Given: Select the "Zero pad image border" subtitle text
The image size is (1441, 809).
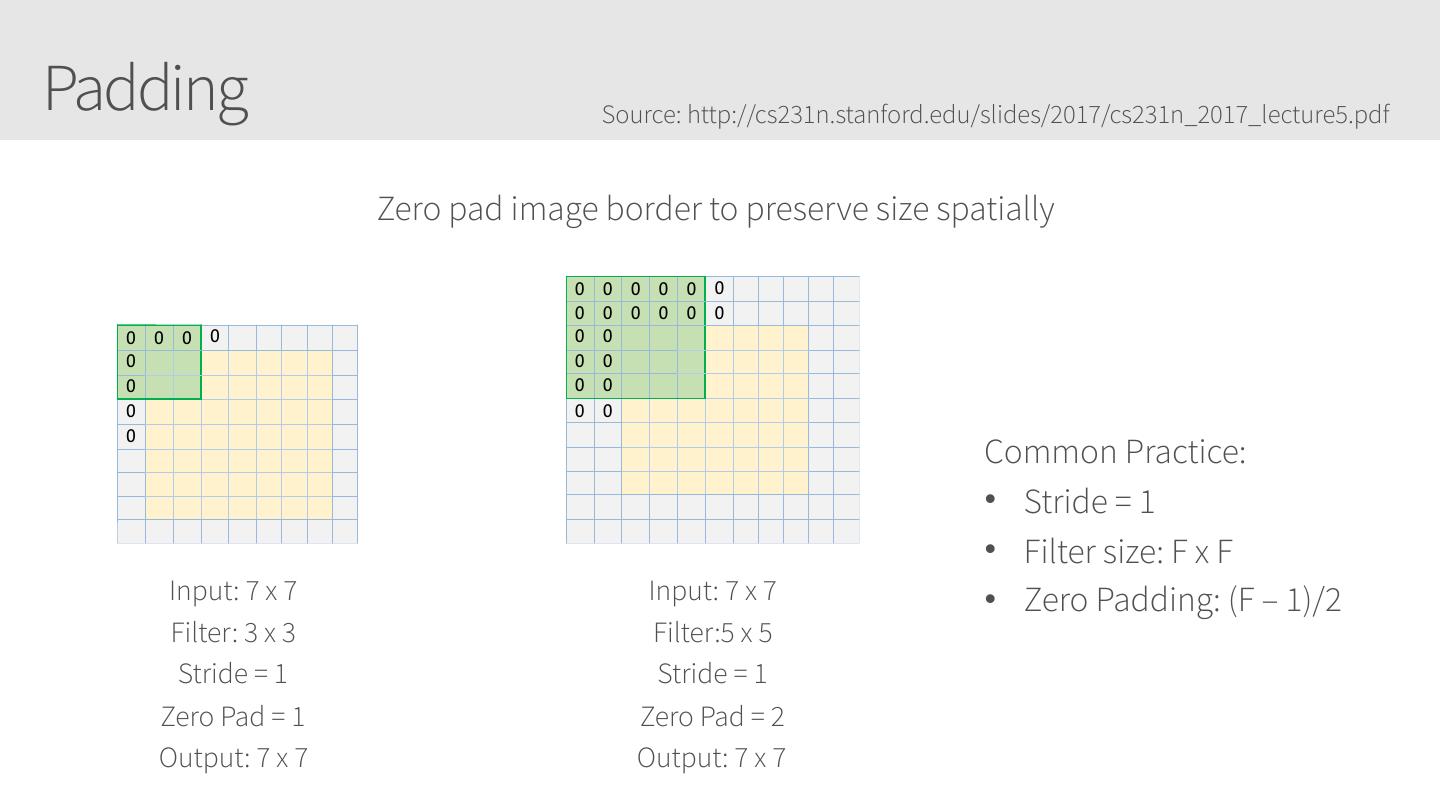Looking at the screenshot, I should tap(715, 209).
